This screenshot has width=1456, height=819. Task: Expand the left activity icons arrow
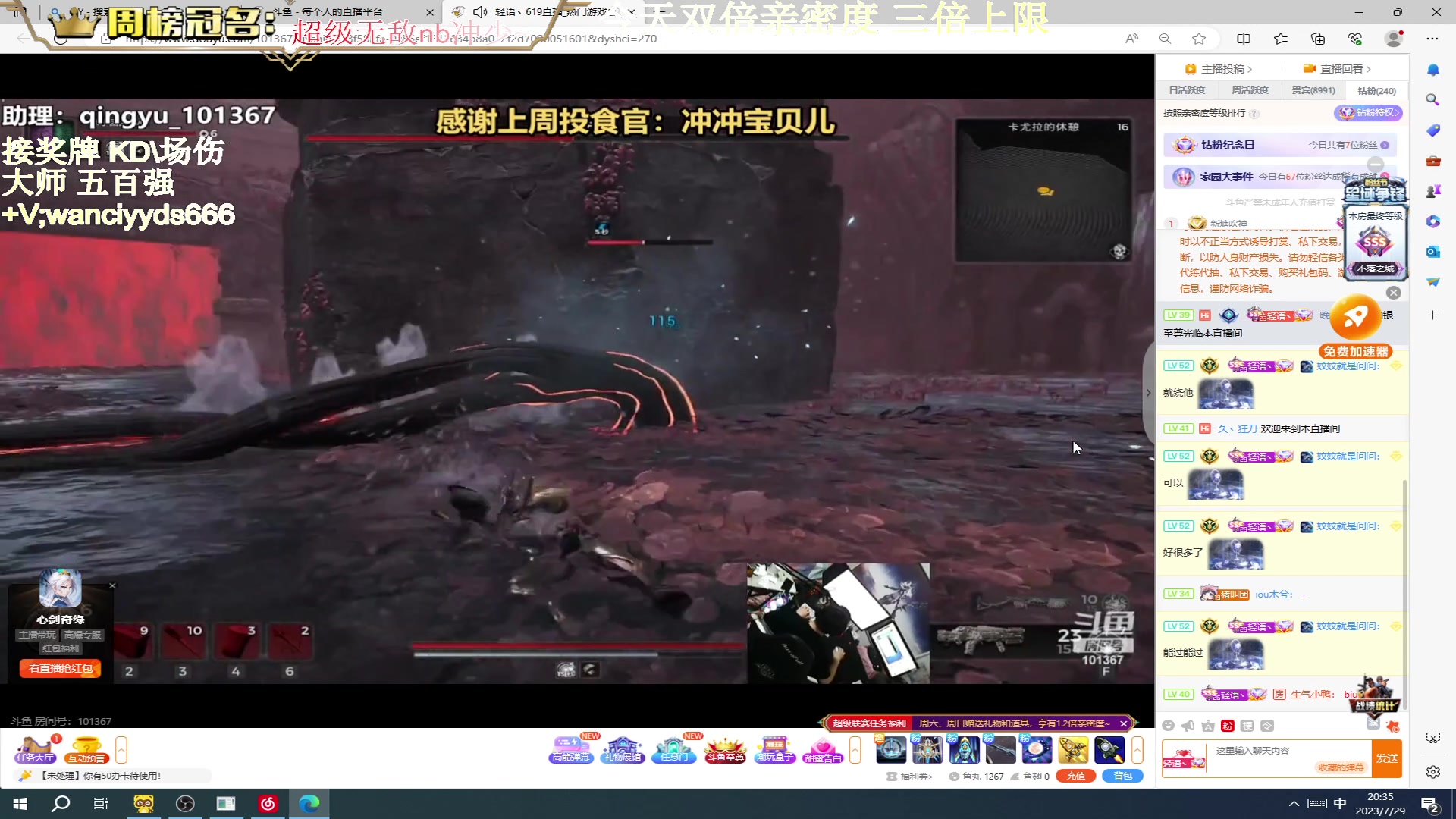point(121,750)
